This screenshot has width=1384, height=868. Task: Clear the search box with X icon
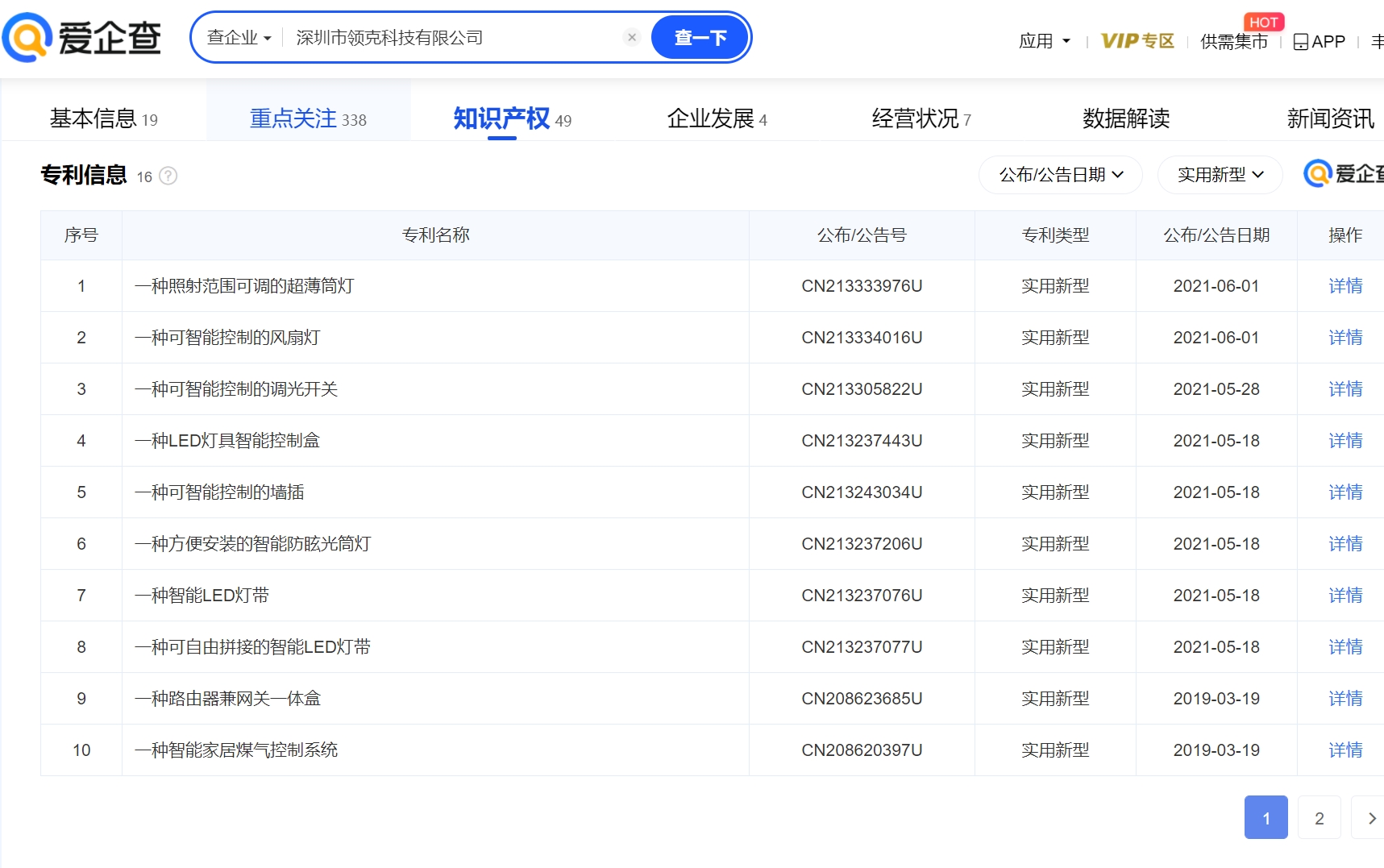click(632, 37)
